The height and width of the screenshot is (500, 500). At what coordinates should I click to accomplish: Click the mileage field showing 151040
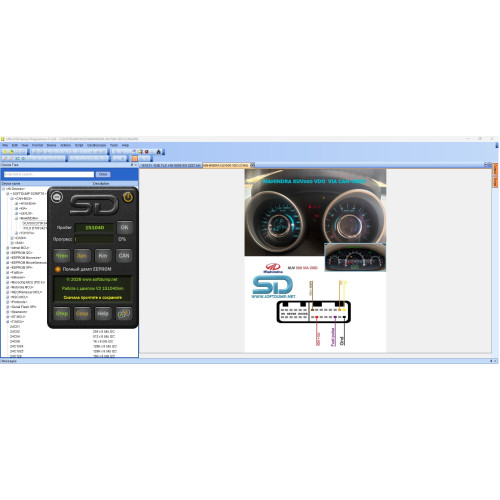pyautogui.click(x=95, y=227)
